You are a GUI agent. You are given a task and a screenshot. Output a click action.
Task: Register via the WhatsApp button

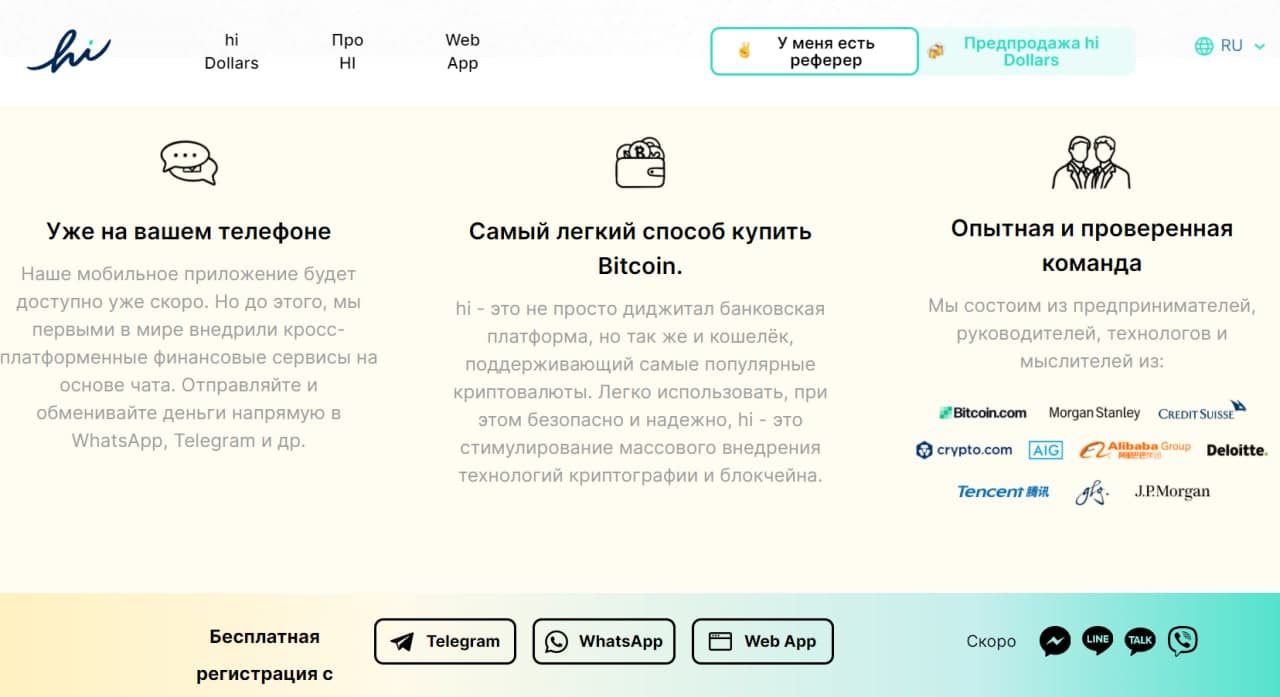point(604,642)
